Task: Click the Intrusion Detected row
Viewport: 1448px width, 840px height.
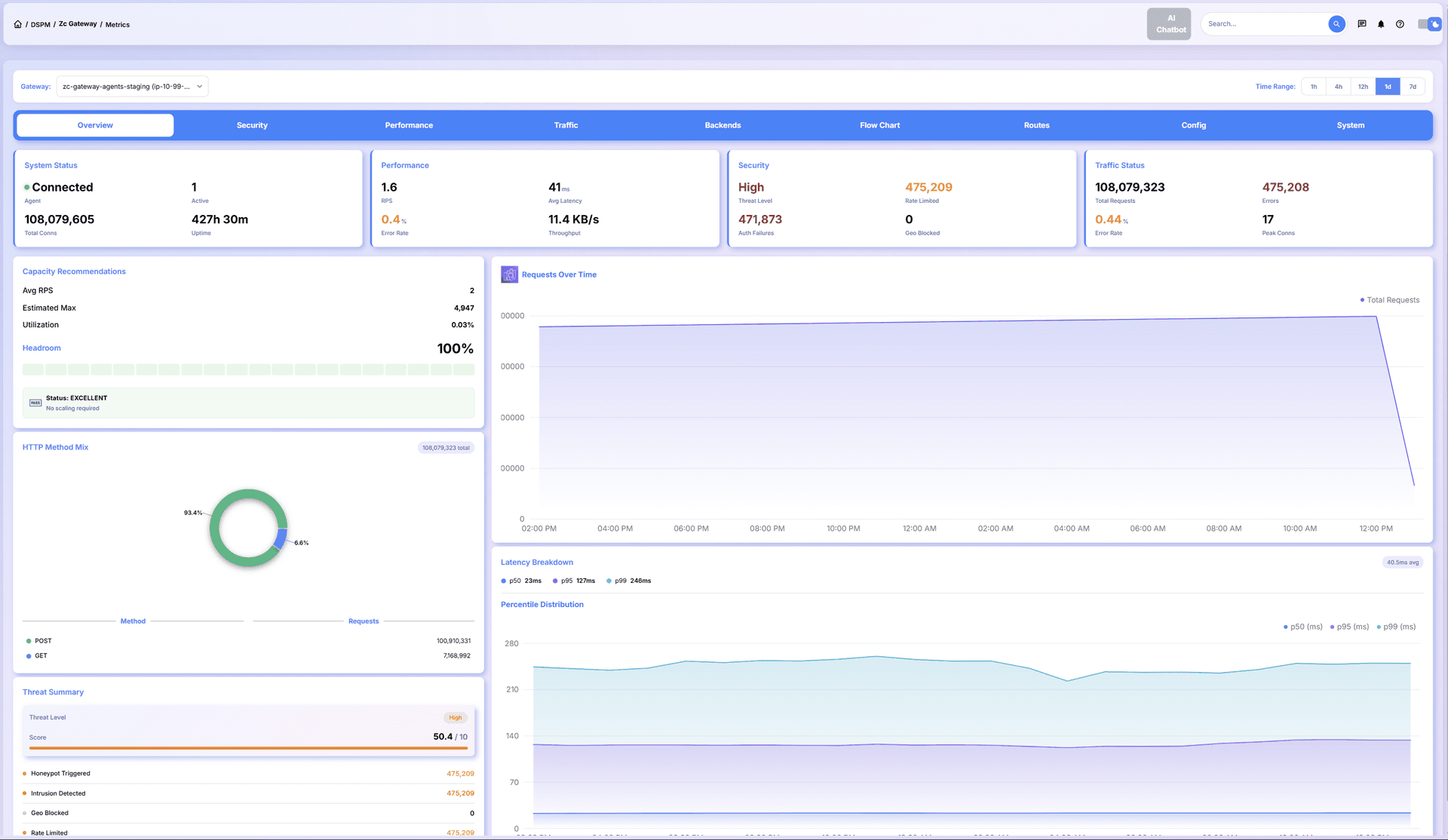Action: [248, 793]
